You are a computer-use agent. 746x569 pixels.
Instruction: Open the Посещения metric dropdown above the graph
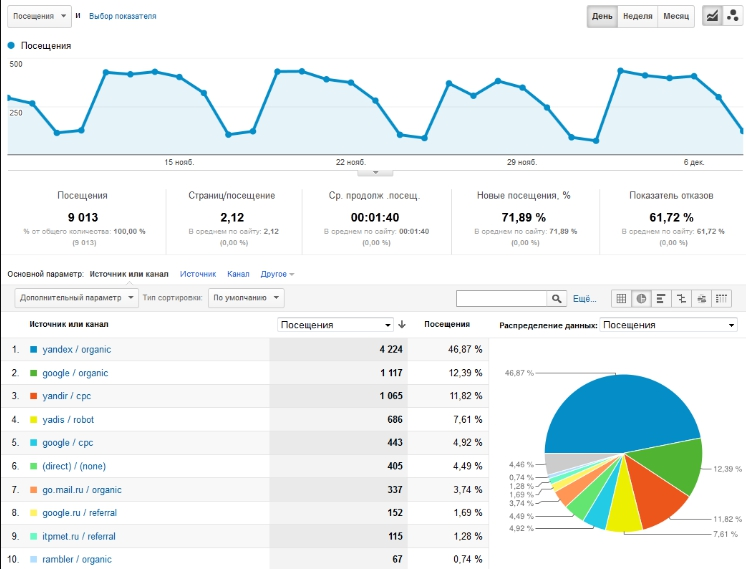click(x=39, y=16)
